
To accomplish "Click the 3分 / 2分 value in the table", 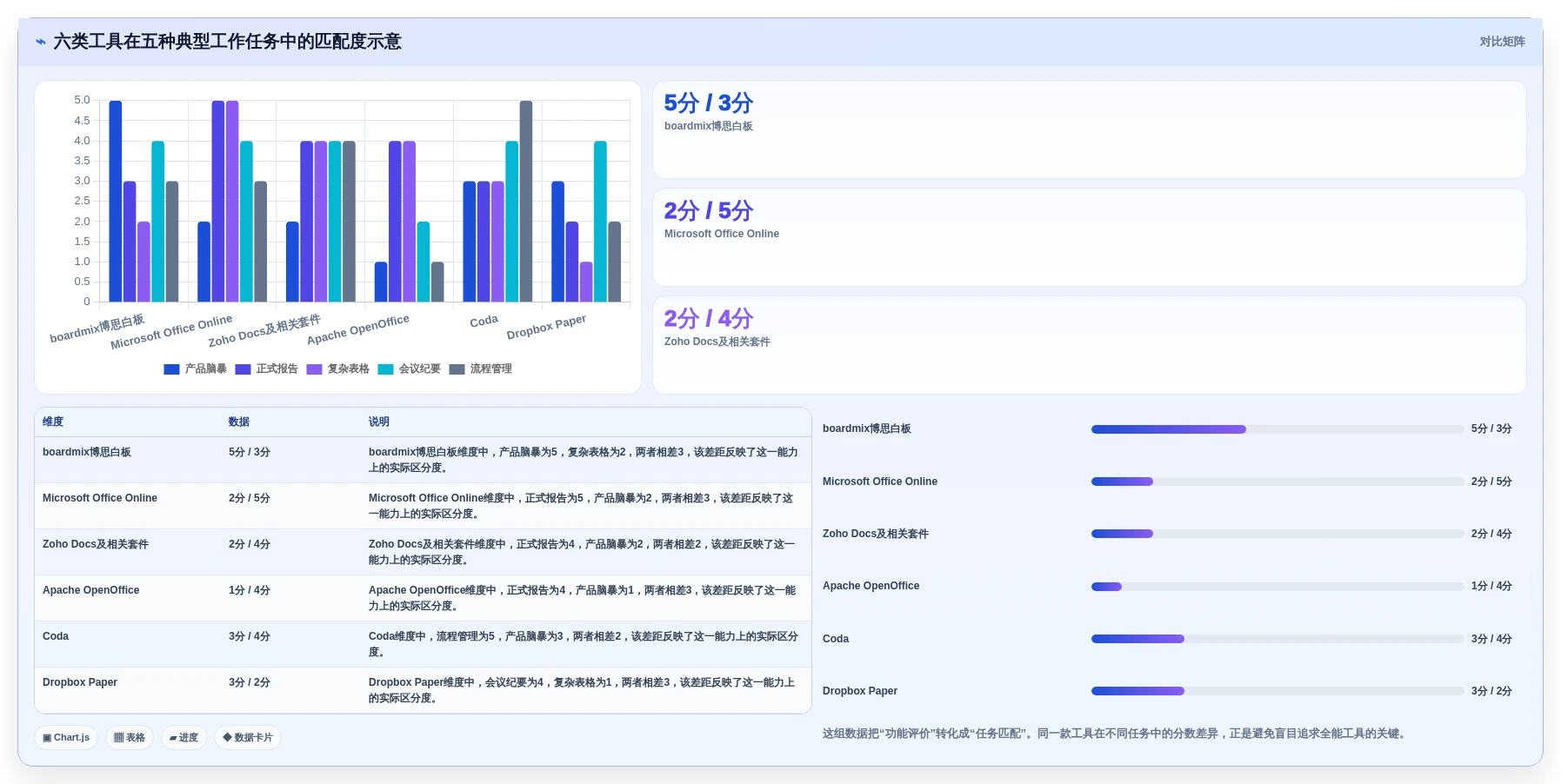I will click(250, 682).
